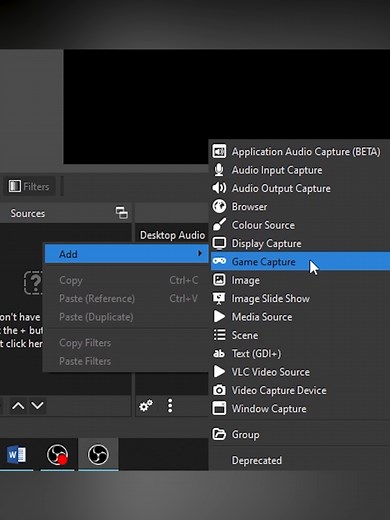Click the Scene list icon
The height and width of the screenshot is (520, 390).
tap(219, 335)
